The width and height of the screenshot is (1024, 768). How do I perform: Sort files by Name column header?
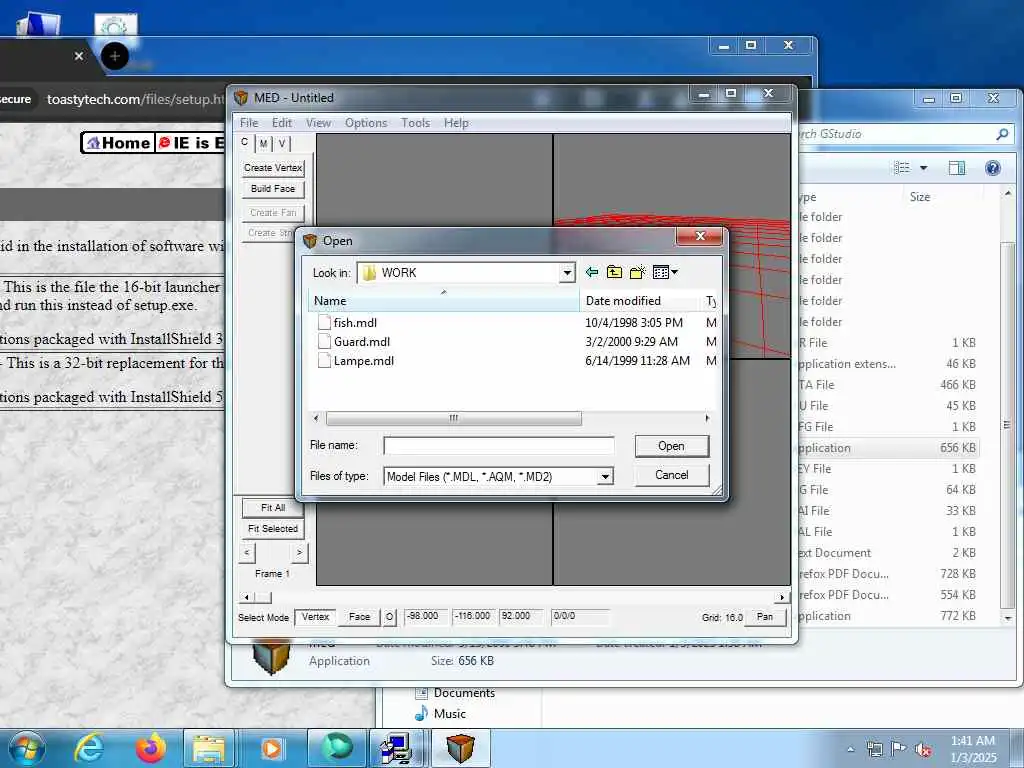(x=443, y=301)
